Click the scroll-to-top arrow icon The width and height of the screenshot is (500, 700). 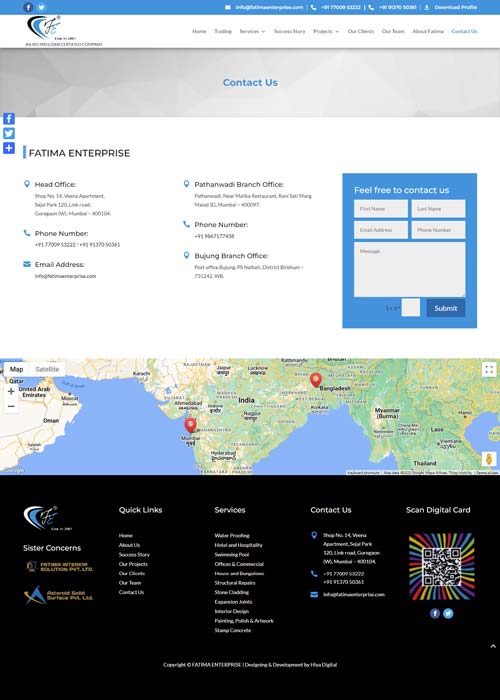click(493, 646)
